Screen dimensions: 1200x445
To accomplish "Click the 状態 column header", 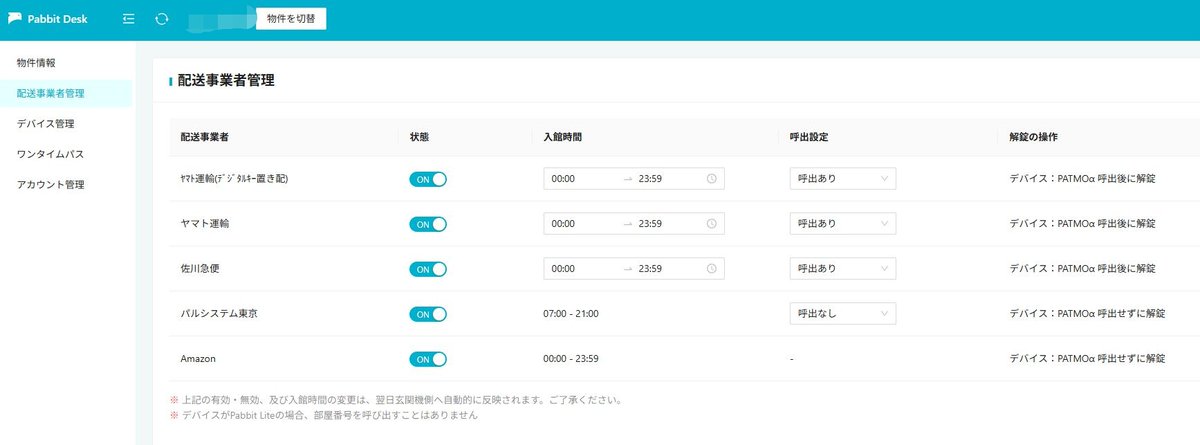I will [x=419, y=135].
